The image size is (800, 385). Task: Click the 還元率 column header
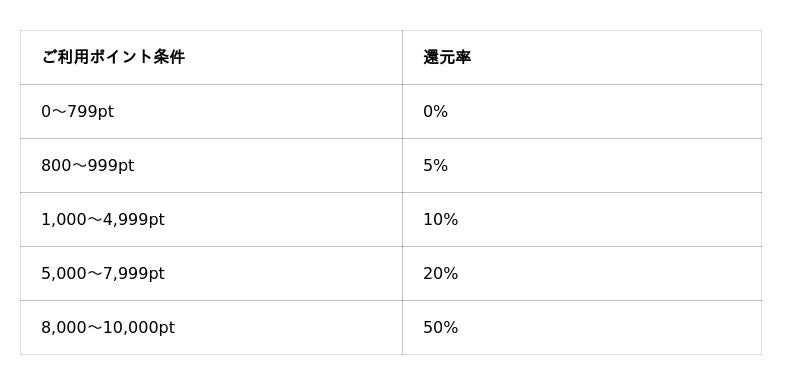[582, 58]
